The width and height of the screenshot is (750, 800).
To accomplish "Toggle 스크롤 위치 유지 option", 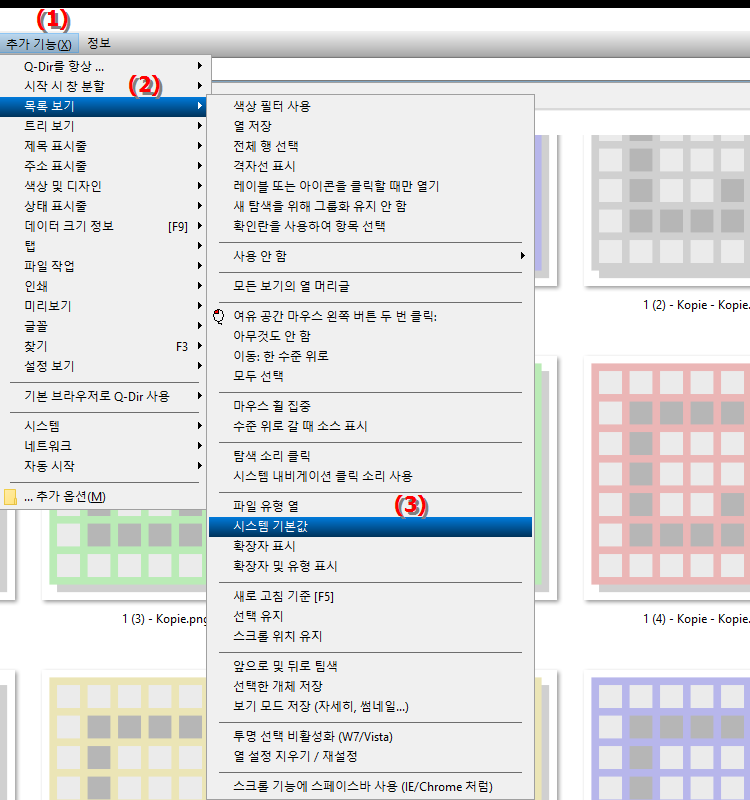I will 370,636.
